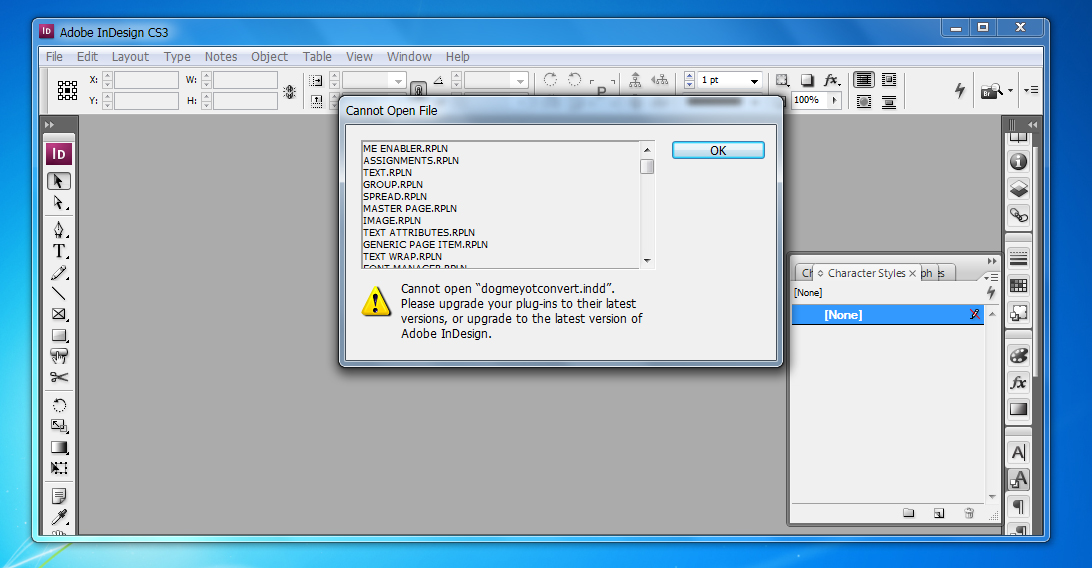Viewport: 1092px width, 568px height.
Task: Expand the toolbox with double arrows
Action: coord(49,125)
